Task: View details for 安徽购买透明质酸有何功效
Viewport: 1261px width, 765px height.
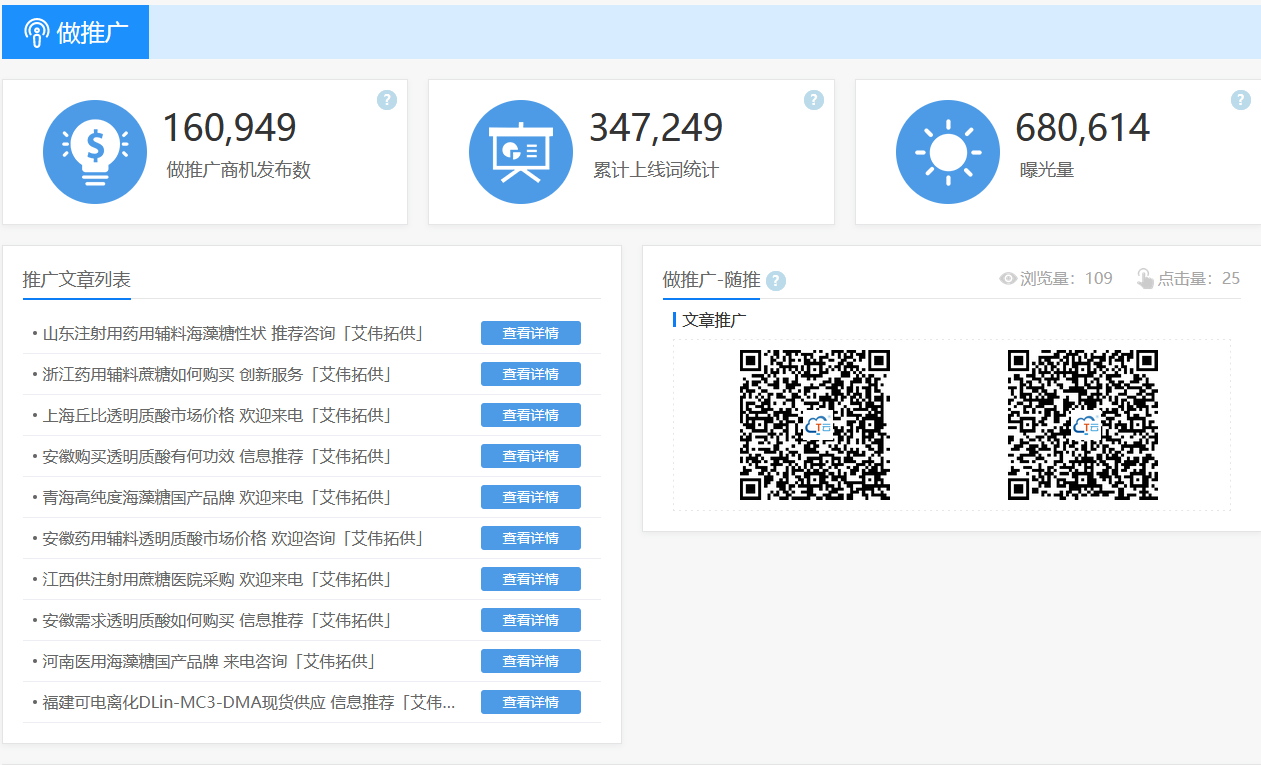Action: [531, 456]
